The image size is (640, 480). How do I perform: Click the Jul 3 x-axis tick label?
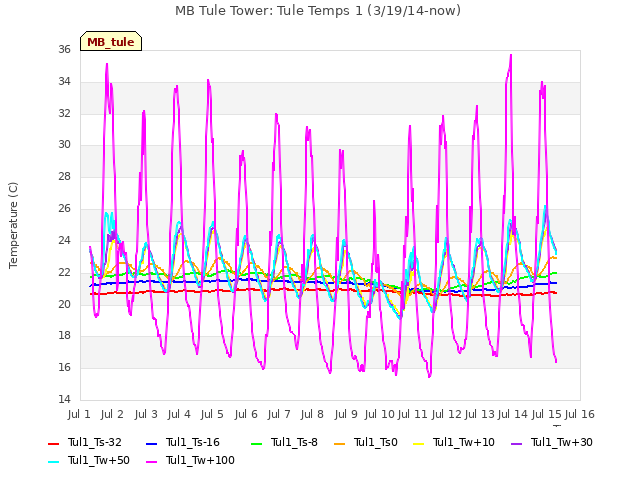(146, 414)
